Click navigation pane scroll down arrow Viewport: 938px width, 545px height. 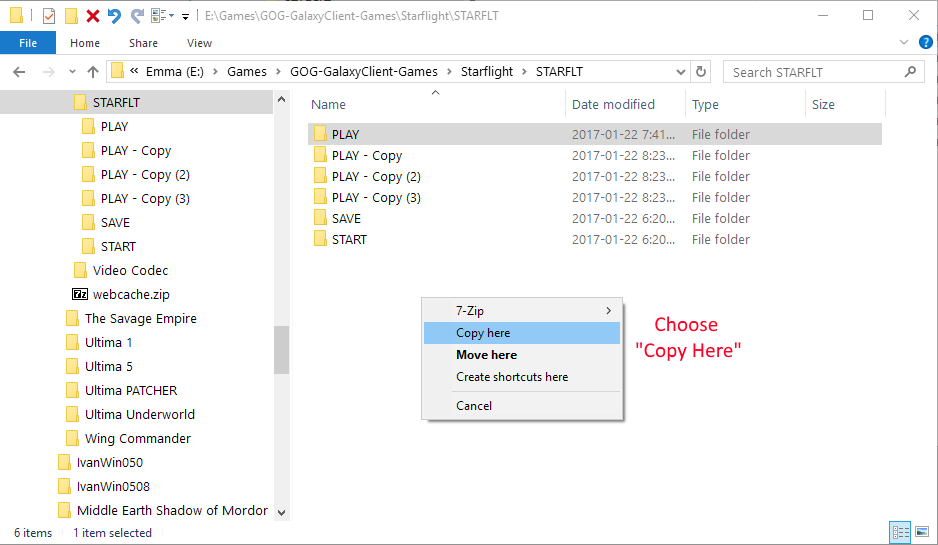(282, 512)
